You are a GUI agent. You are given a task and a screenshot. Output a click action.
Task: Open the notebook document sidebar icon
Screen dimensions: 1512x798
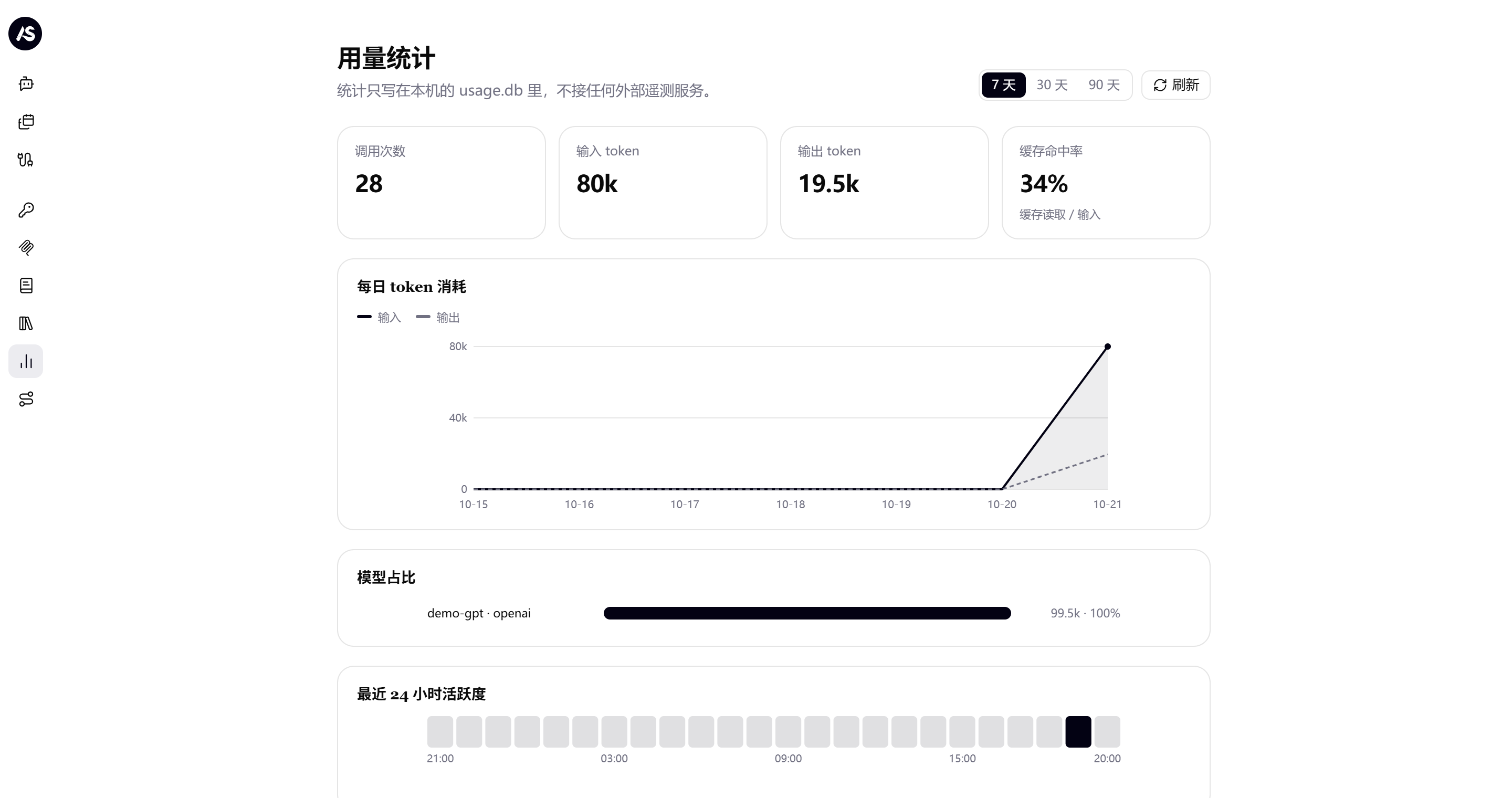coord(26,286)
